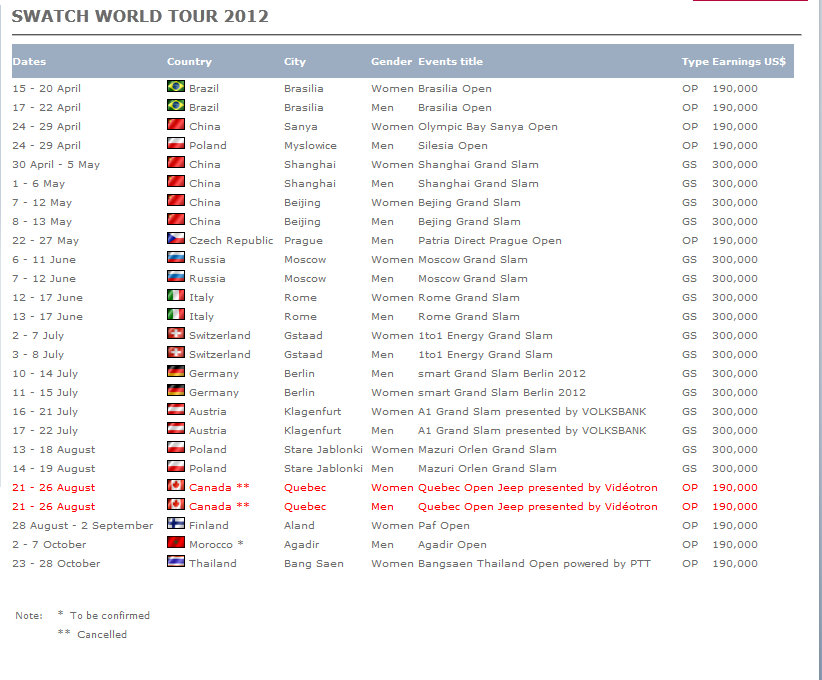This screenshot has height=680, width=822.
Task: Click the Thailand flag icon
Action: tap(175, 563)
